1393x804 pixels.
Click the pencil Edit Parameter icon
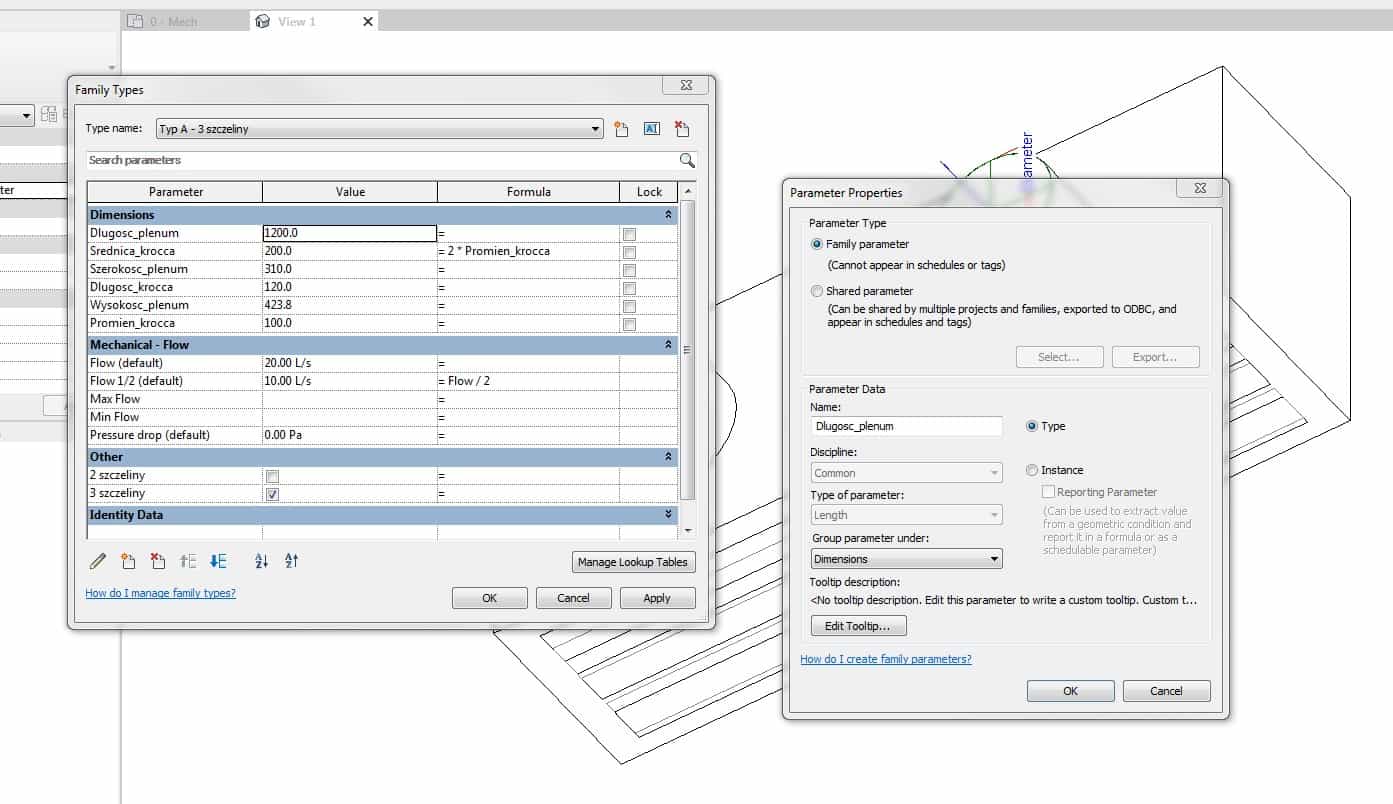tap(98, 562)
